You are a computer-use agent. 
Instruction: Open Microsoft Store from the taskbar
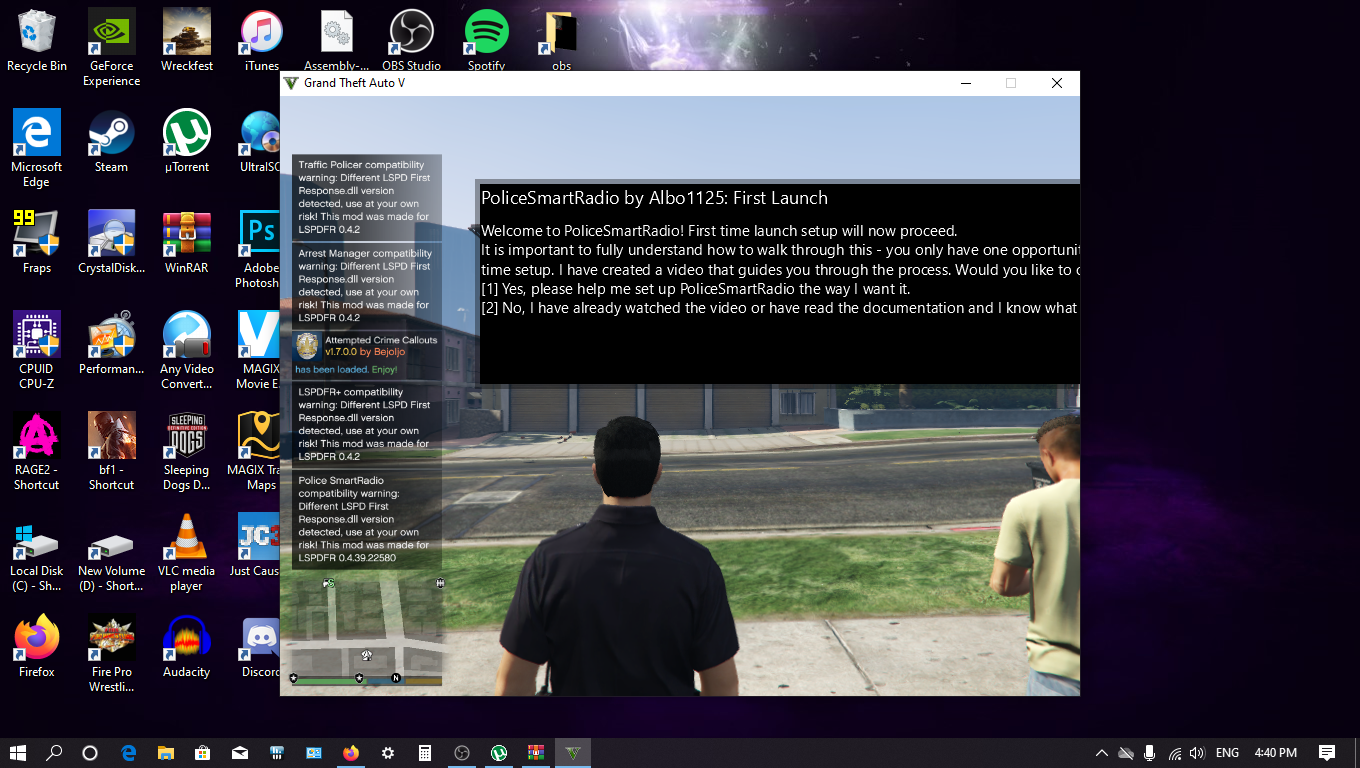point(202,753)
